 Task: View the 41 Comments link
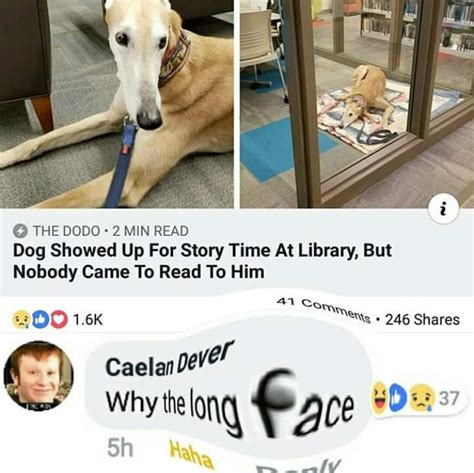tap(324, 310)
